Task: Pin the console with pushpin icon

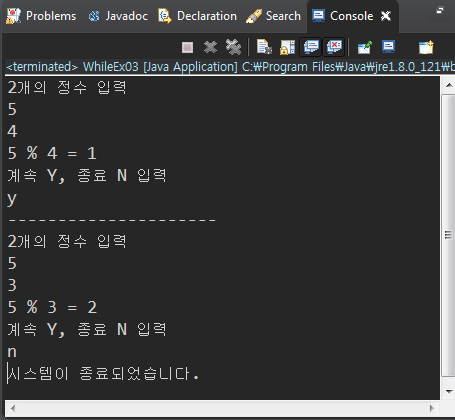Action: (x=365, y=47)
